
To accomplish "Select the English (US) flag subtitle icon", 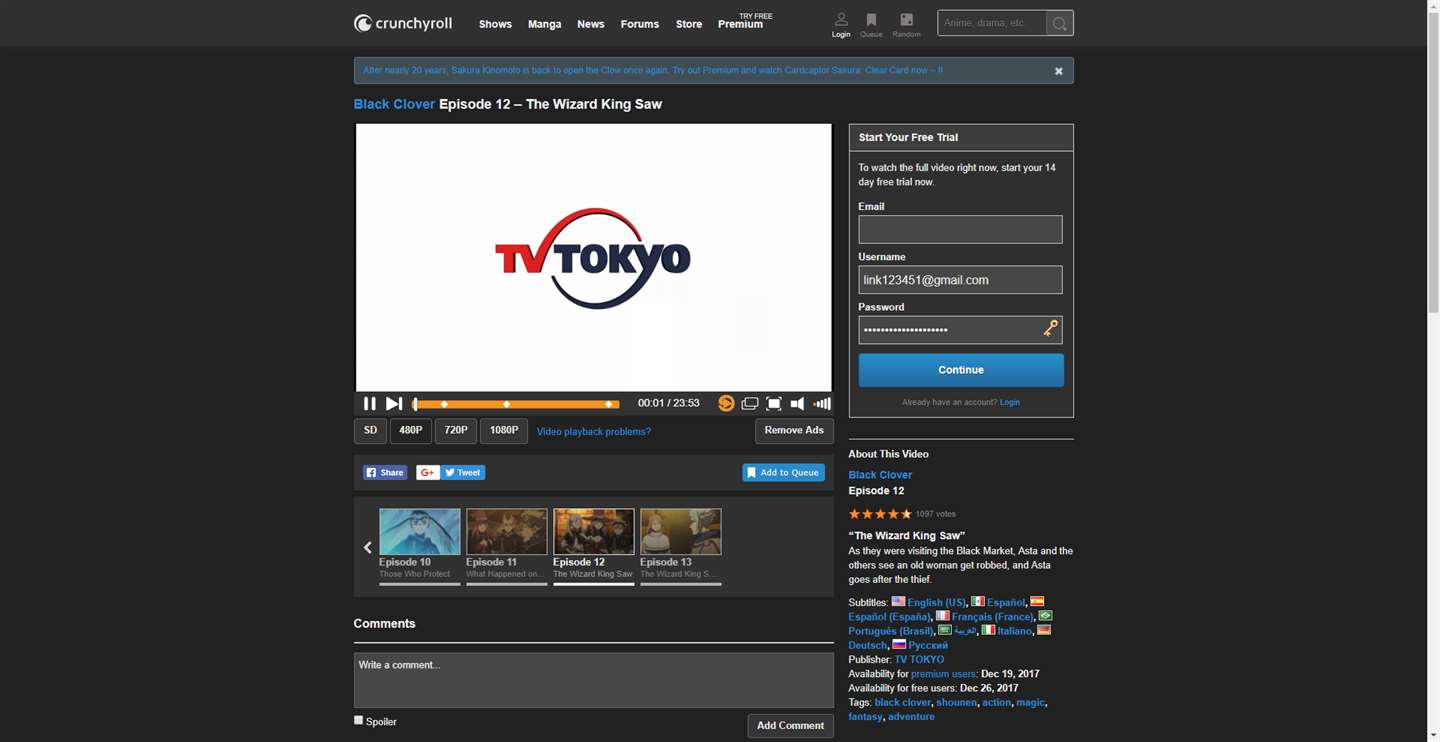I will point(898,602).
